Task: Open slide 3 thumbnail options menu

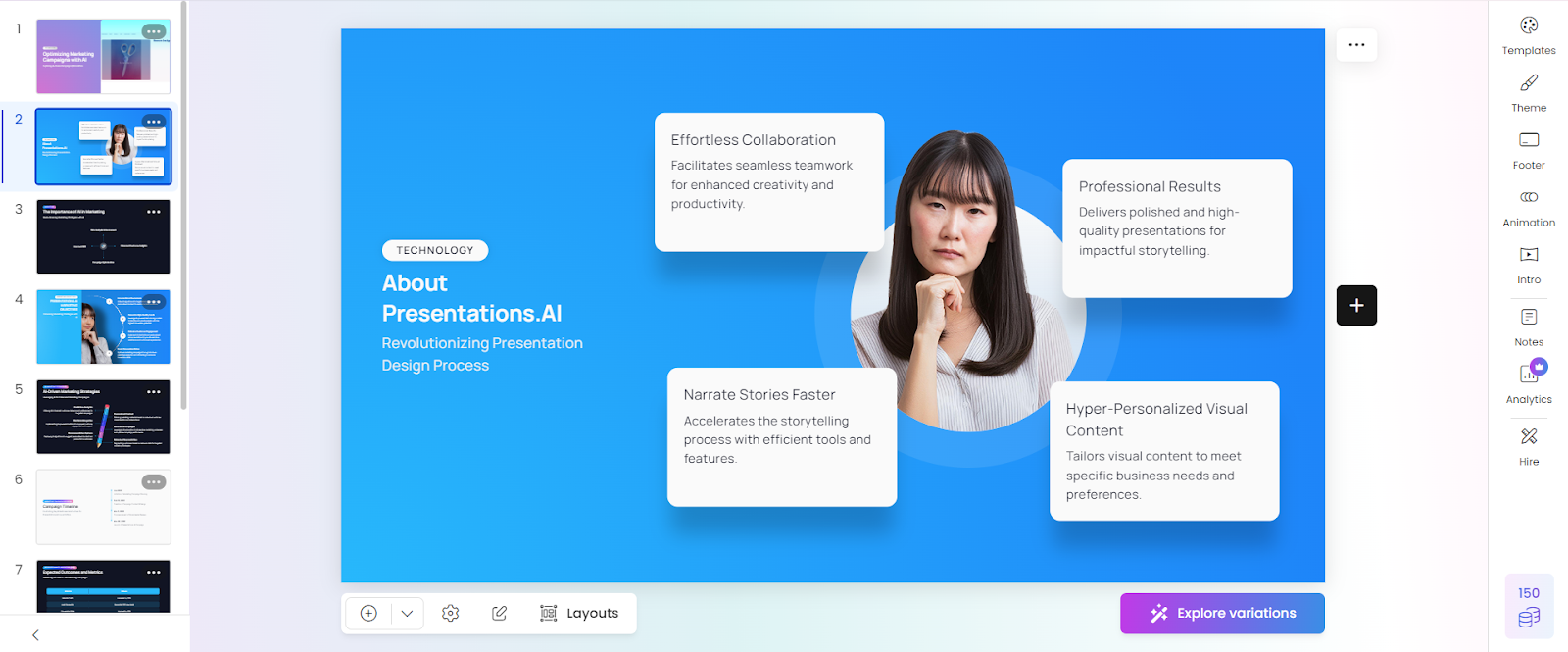Action: point(154,212)
